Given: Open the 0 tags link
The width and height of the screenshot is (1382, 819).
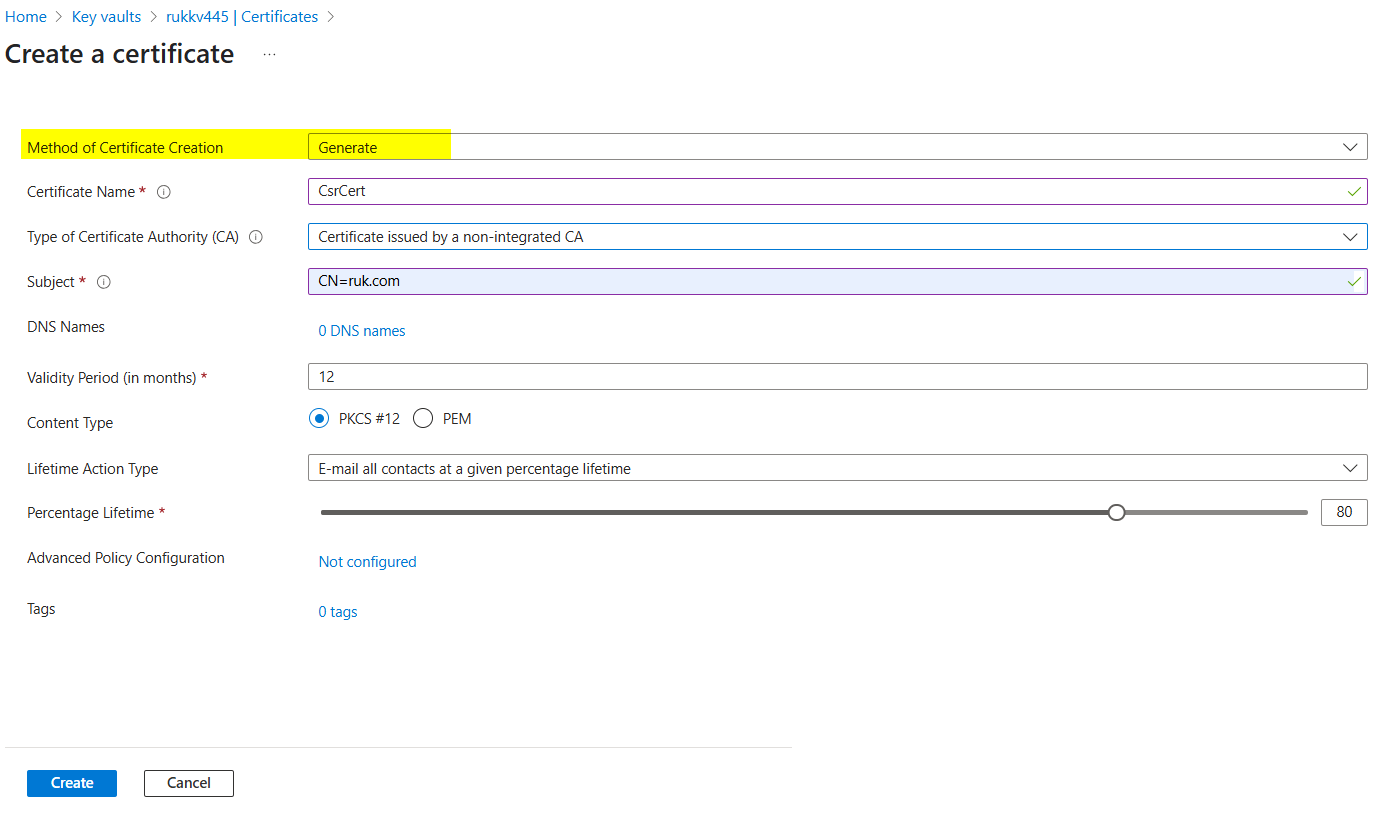Looking at the screenshot, I should [x=338, y=612].
